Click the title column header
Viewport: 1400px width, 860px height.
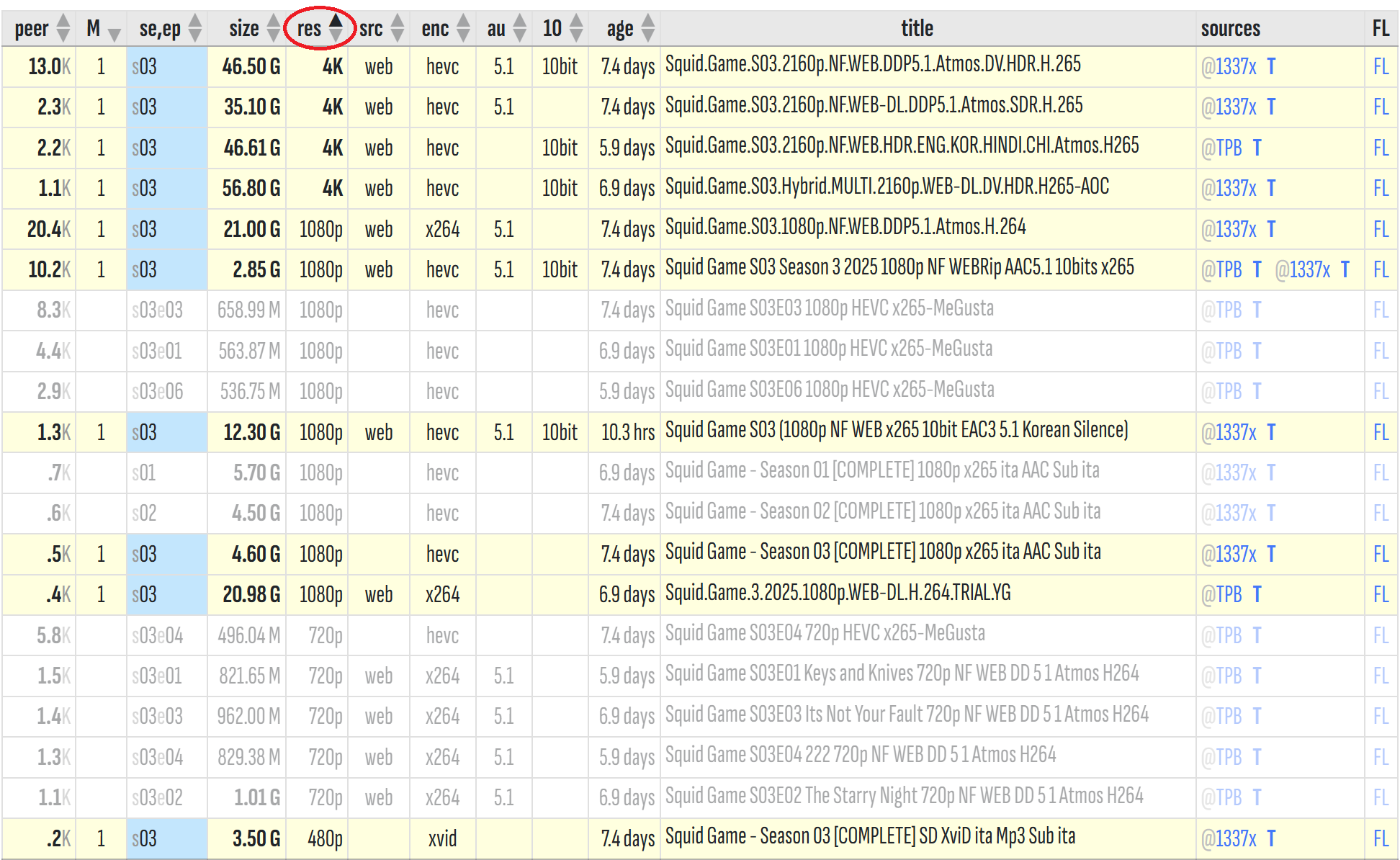point(917,29)
